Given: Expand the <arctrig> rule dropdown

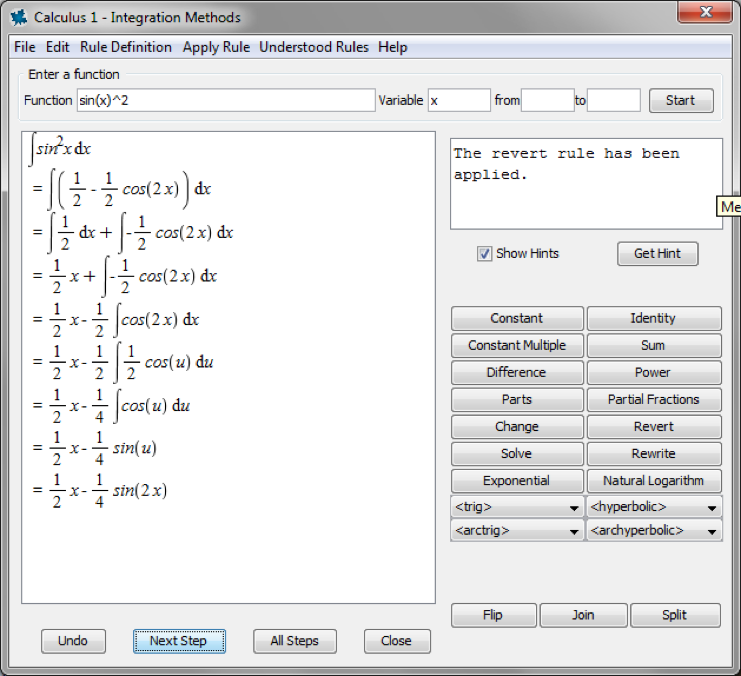Looking at the screenshot, I should [517, 531].
